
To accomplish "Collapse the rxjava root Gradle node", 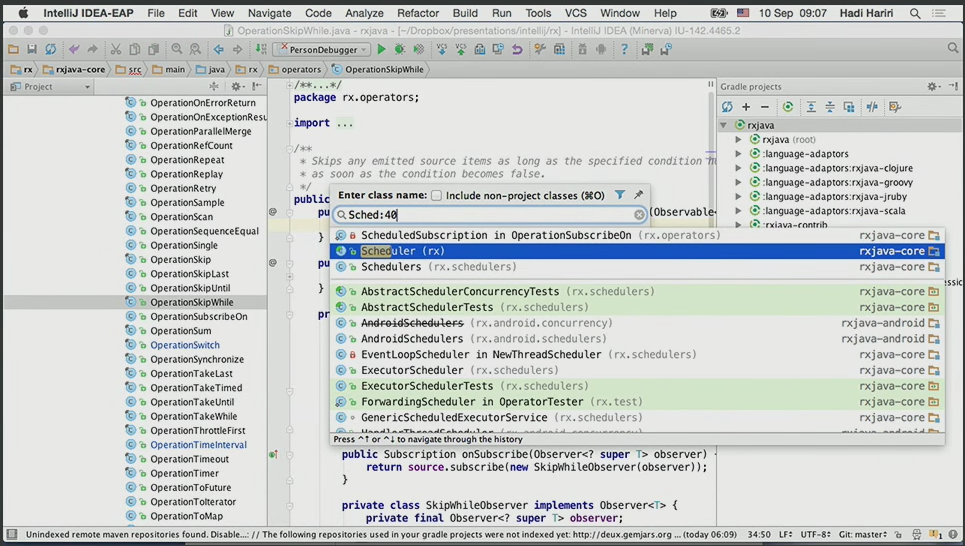I will pos(724,125).
